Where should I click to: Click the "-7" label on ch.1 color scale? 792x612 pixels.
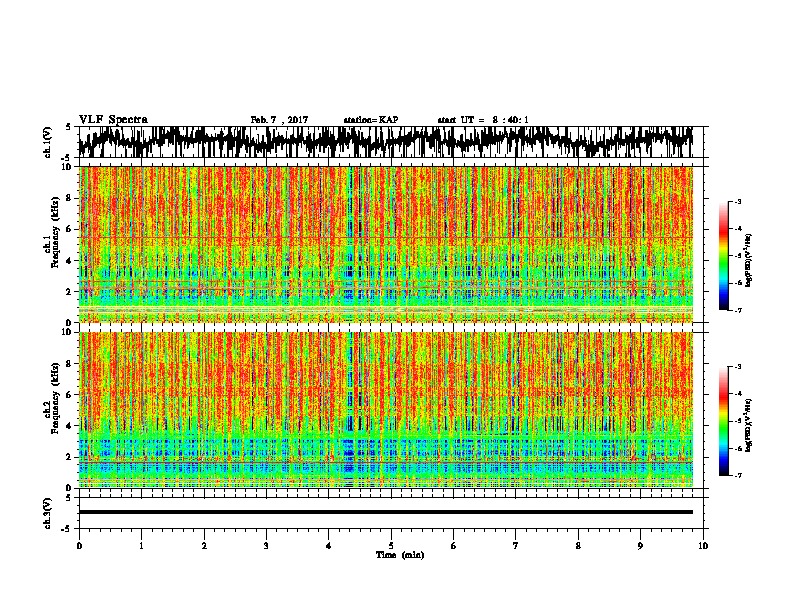pyautogui.click(x=737, y=310)
